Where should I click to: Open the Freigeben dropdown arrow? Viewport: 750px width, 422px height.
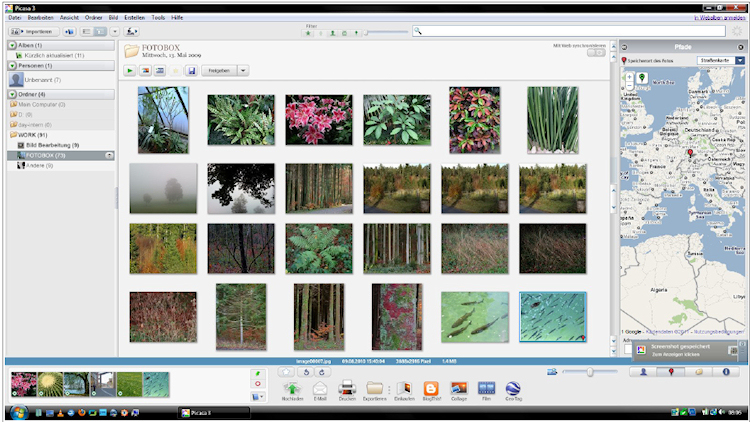point(243,71)
